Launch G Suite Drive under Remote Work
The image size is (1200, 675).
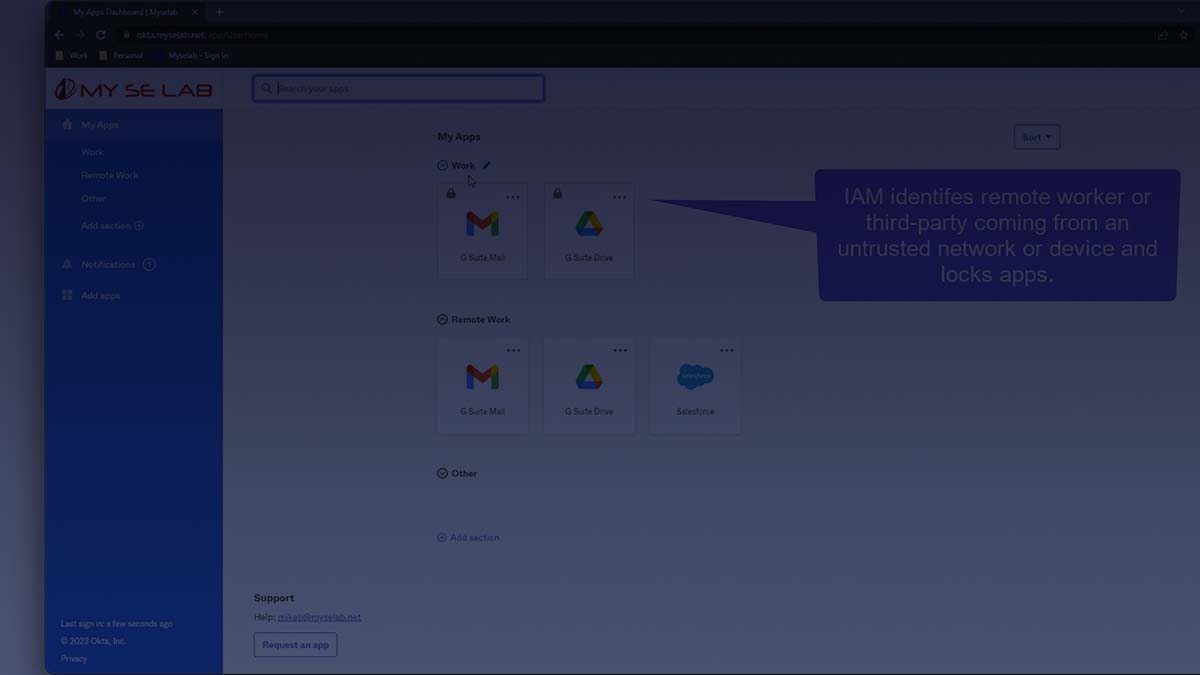[589, 385]
